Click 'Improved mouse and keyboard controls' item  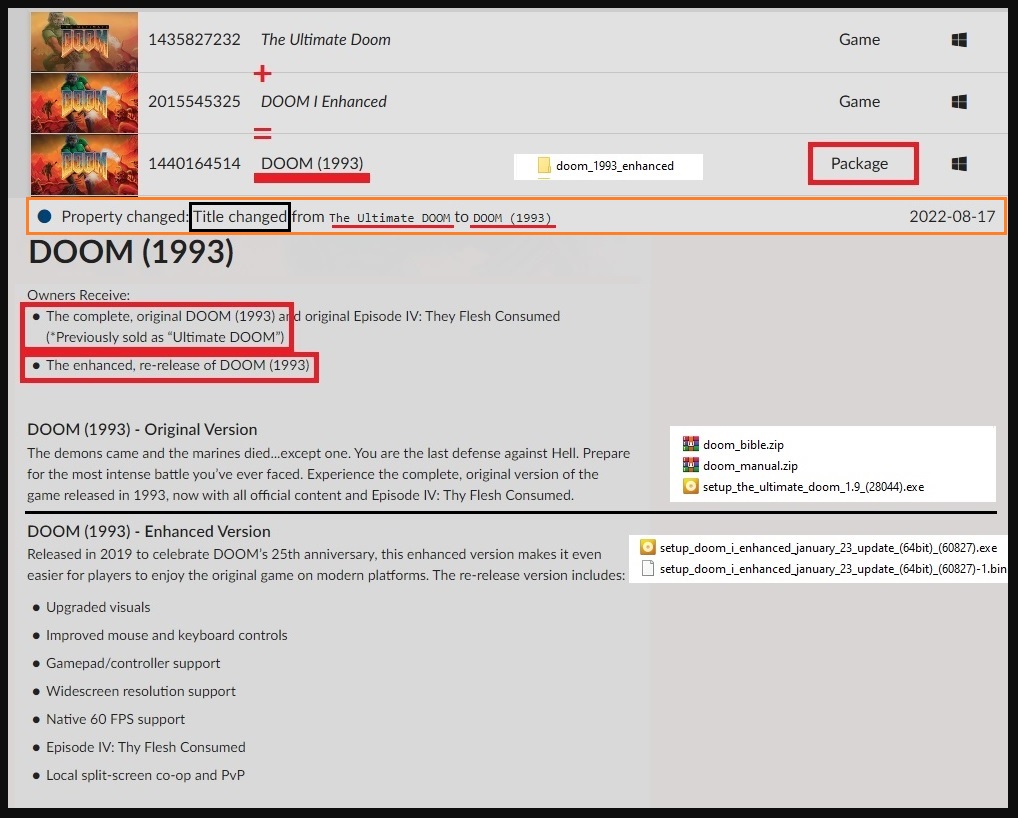coord(167,635)
